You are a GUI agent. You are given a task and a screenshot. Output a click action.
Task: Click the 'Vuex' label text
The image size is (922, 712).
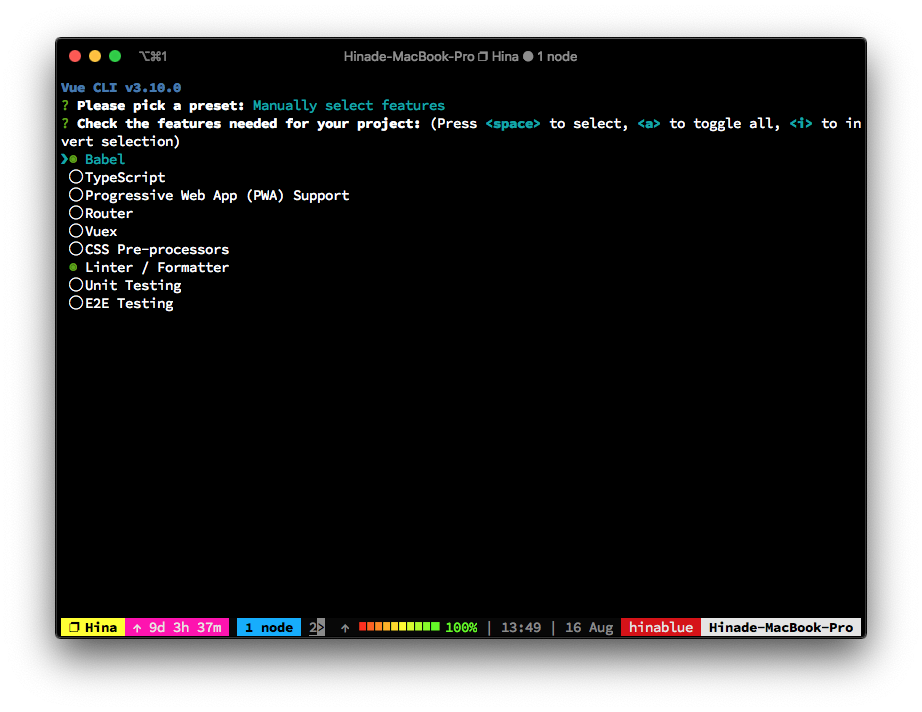[x=101, y=232]
